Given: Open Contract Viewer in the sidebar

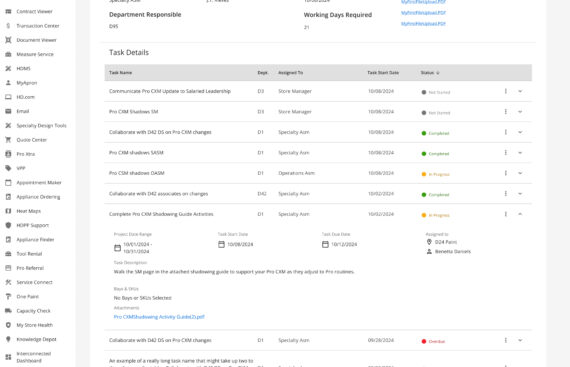Looking at the screenshot, I should pyautogui.click(x=34, y=12).
